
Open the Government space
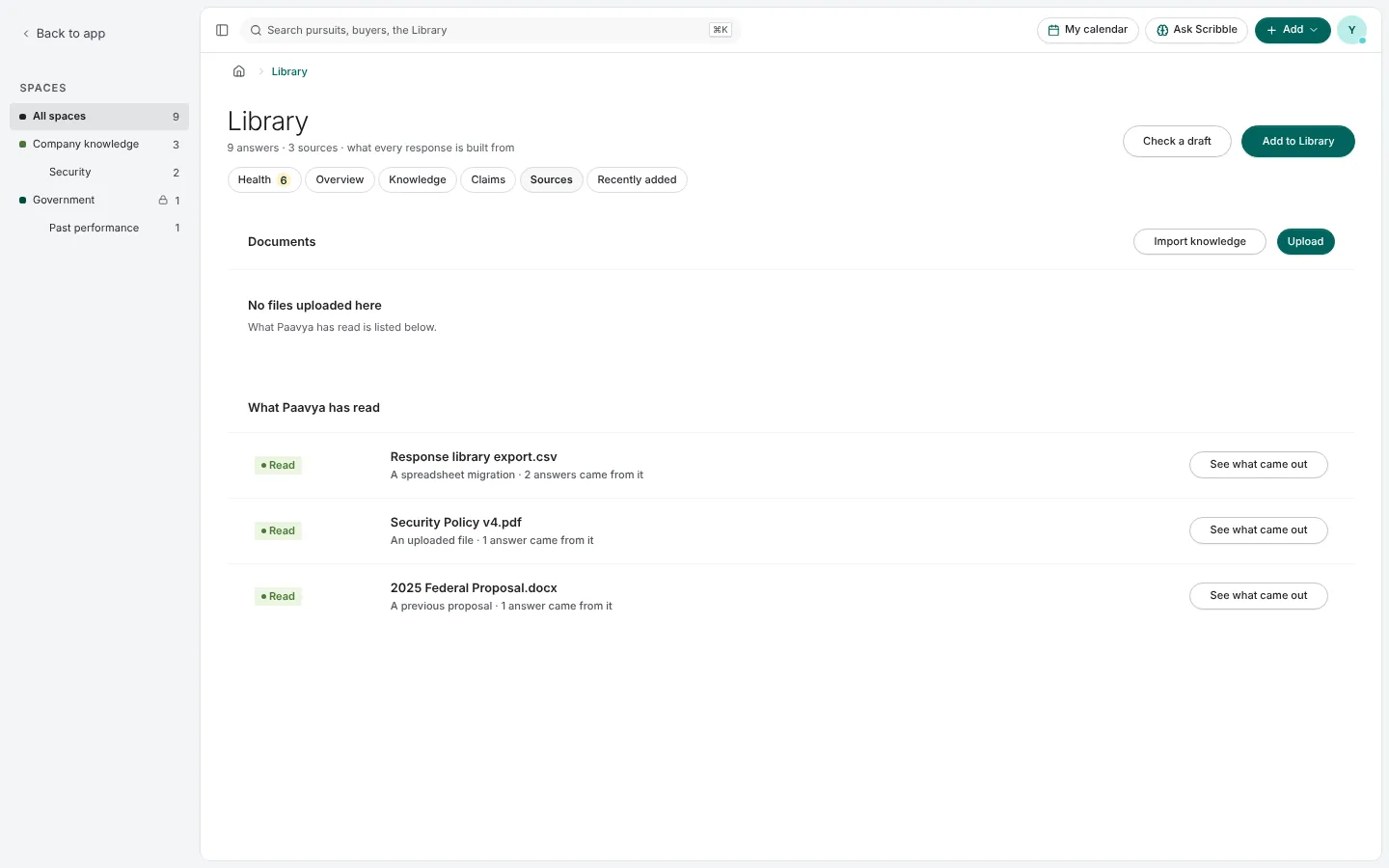click(x=99, y=201)
